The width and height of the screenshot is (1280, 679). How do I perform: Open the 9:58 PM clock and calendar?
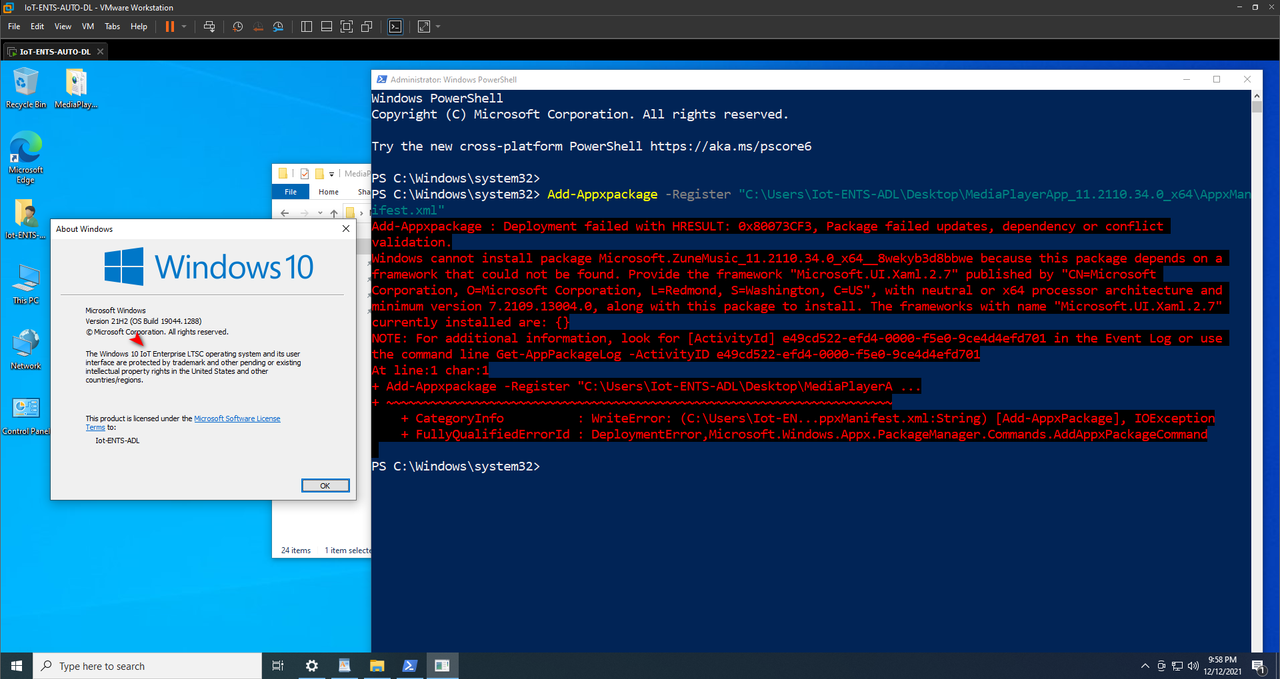(1222, 665)
